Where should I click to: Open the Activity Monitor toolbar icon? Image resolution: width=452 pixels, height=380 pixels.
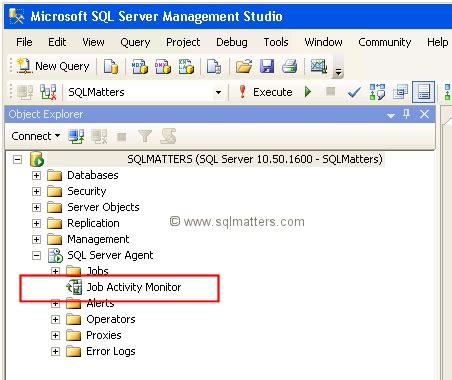tap(319, 66)
